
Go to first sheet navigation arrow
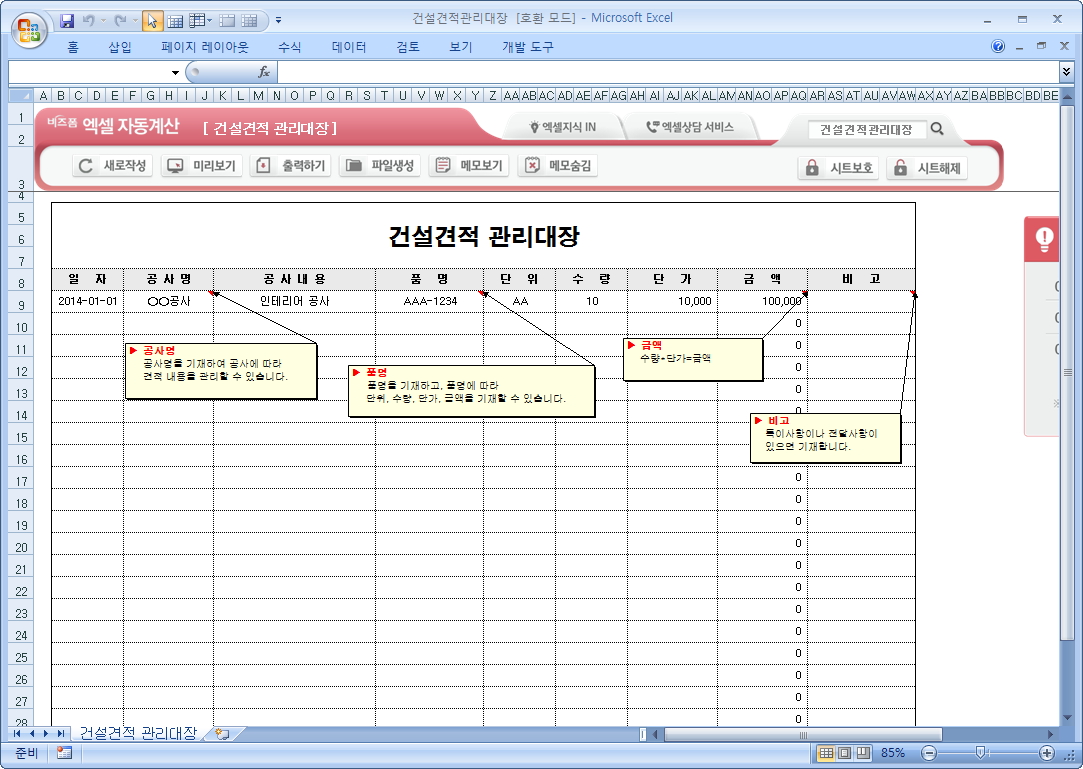pyautogui.click(x=17, y=734)
